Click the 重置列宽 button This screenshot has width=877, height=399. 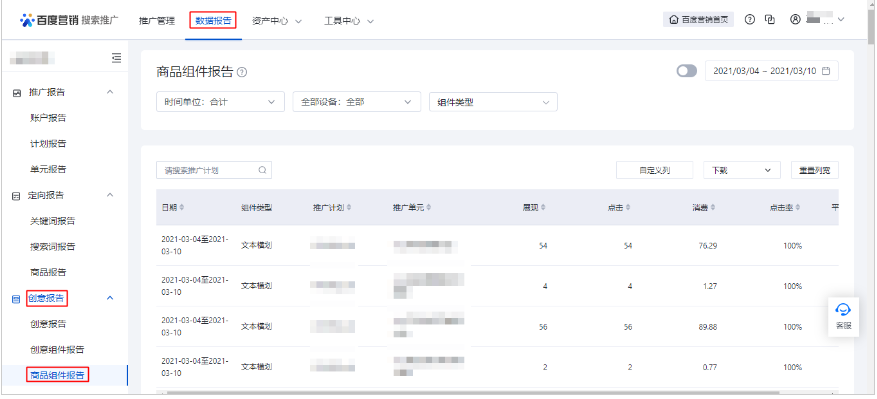click(815, 170)
